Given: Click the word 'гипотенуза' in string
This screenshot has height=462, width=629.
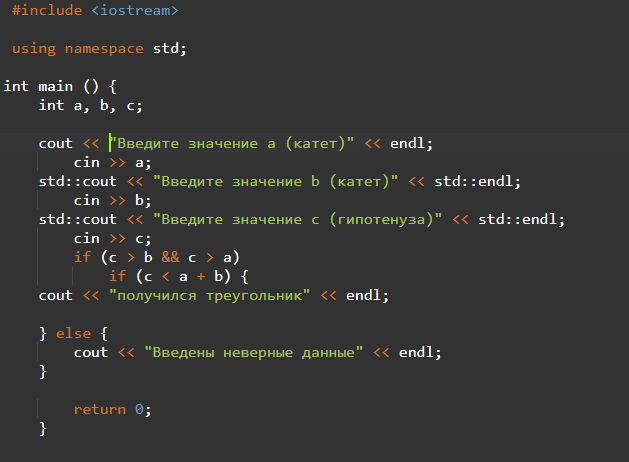Looking at the screenshot, I should point(381,220).
